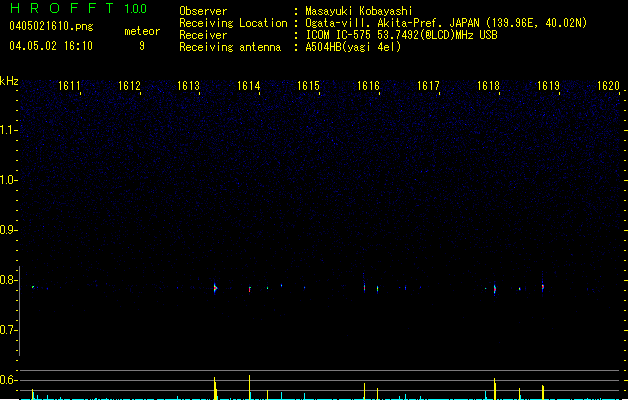Click the 1613 time axis label

click(189, 86)
